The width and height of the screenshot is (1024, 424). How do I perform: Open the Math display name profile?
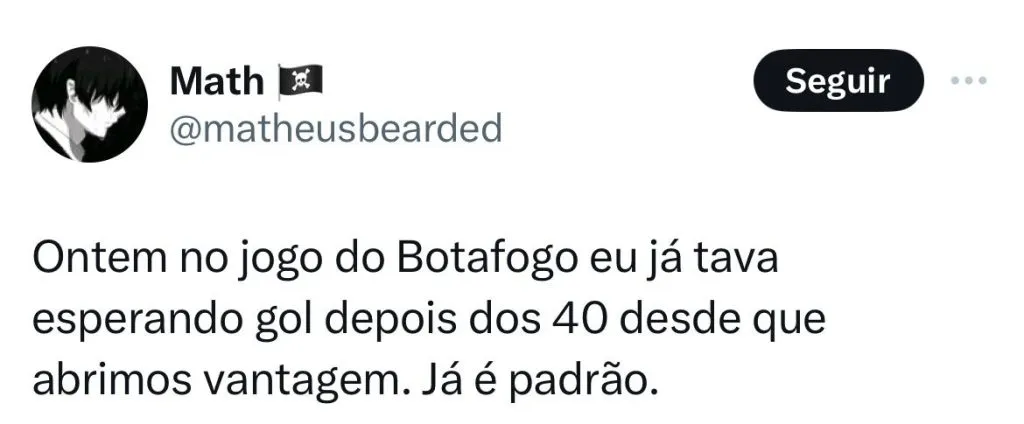216,82
